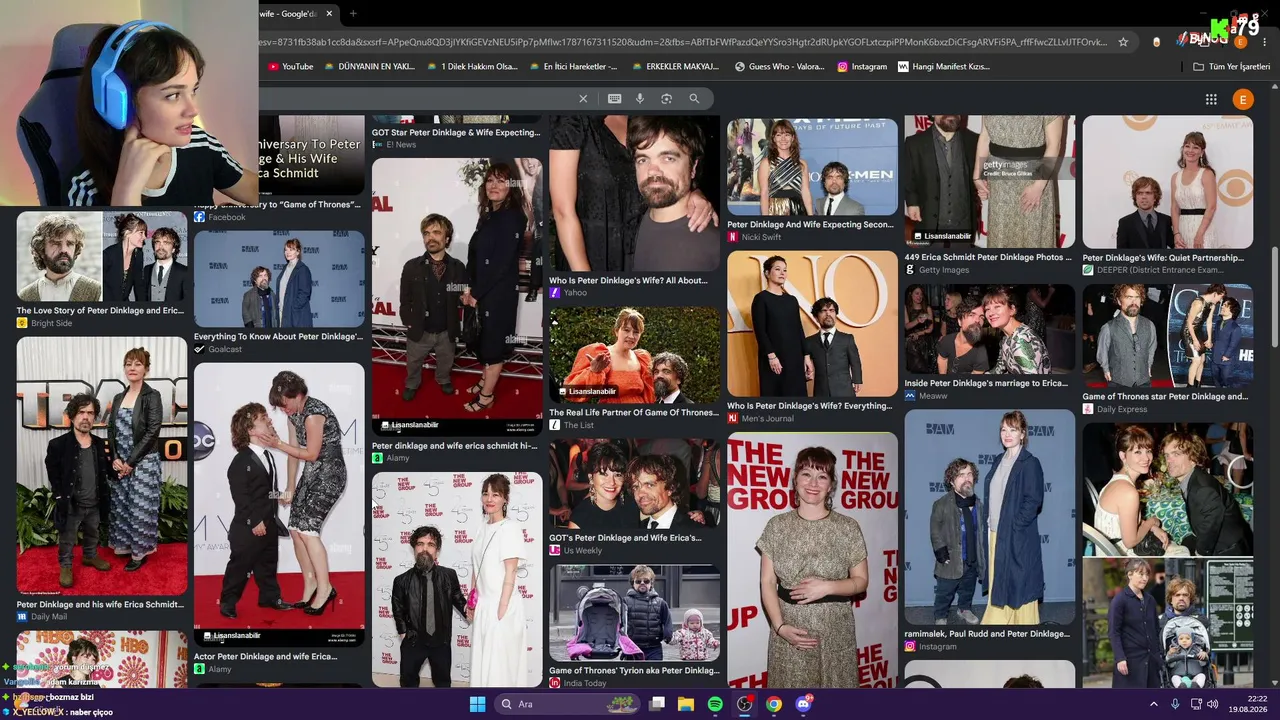Open the 'ERKEKLER MAKYAJ...' bookmark

point(674,67)
